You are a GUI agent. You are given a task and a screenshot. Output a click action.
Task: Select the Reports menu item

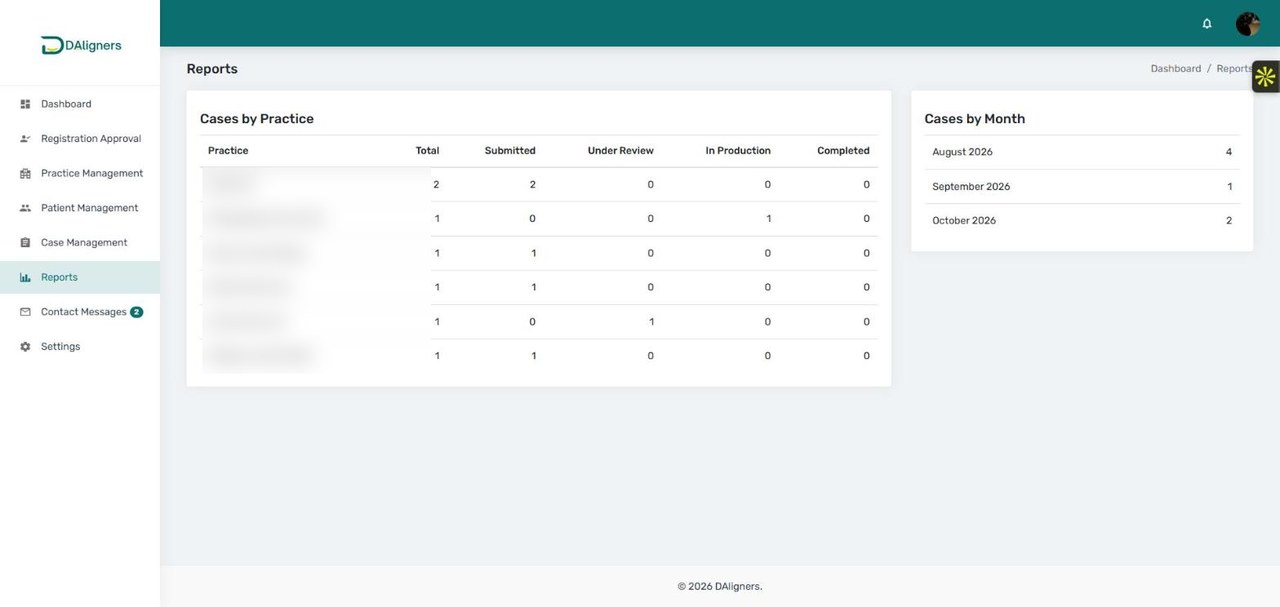pyautogui.click(x=80, y=277)
